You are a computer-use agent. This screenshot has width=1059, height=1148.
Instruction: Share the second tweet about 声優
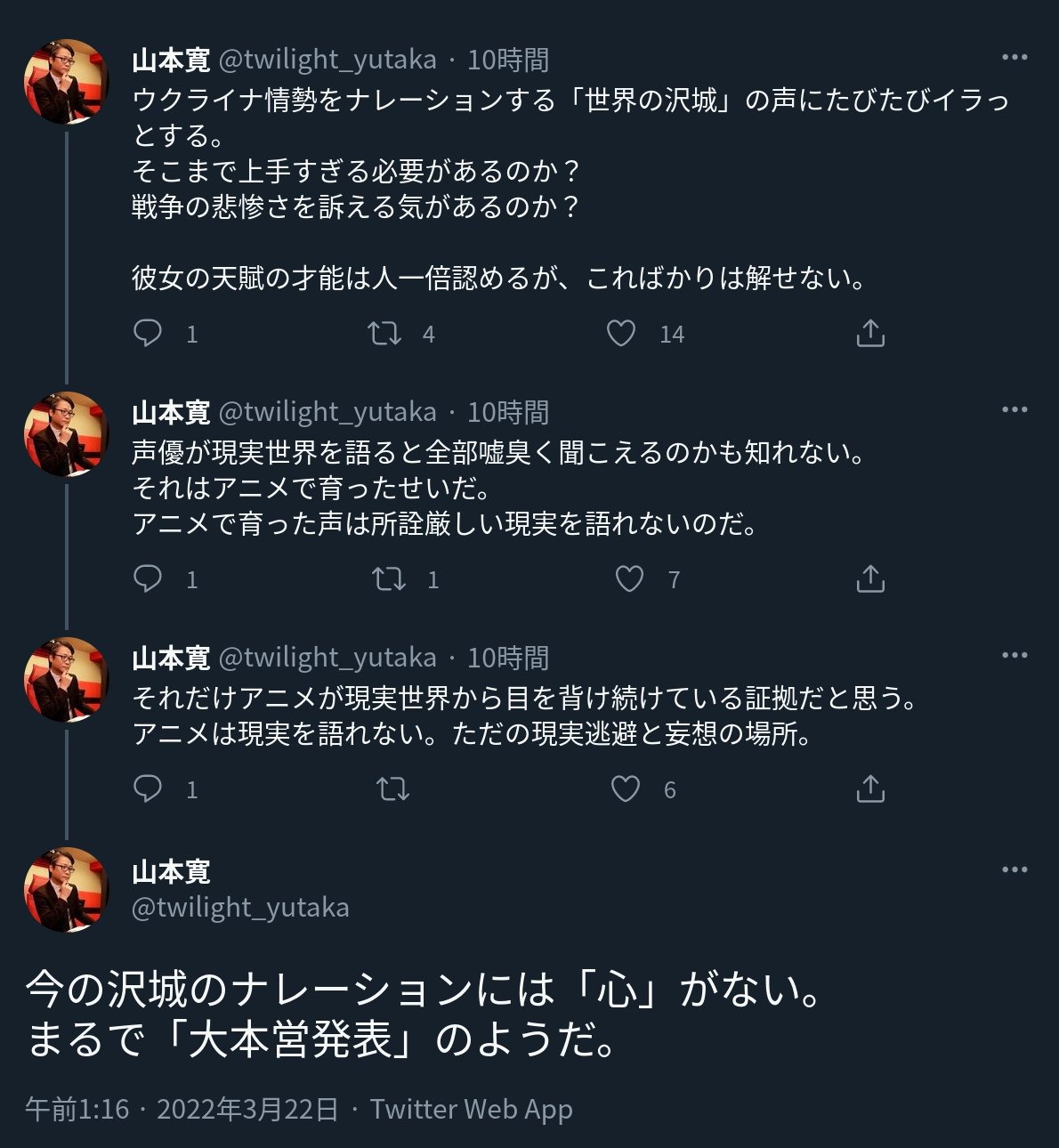pyautogui.click(x=869, y=579)
